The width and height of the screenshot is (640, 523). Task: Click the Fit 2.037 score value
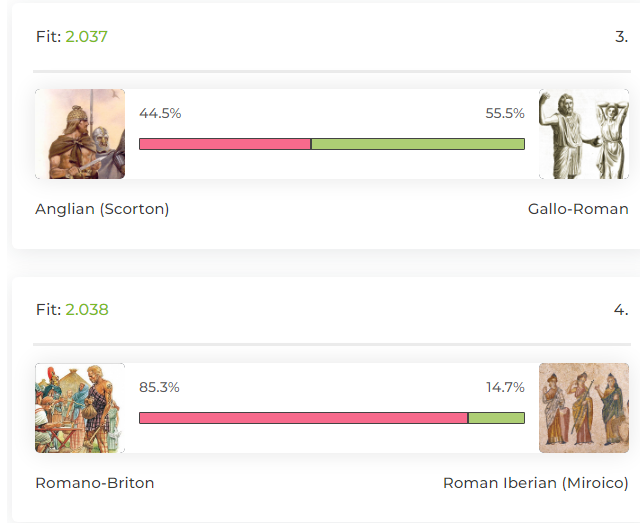pos(87,37)
